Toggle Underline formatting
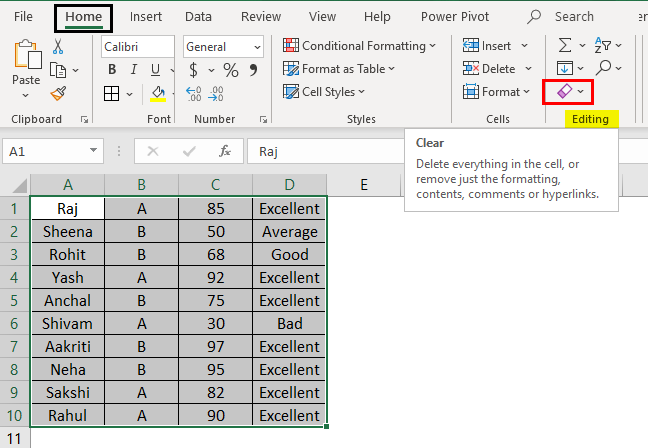648x448 pixels. 156,70
